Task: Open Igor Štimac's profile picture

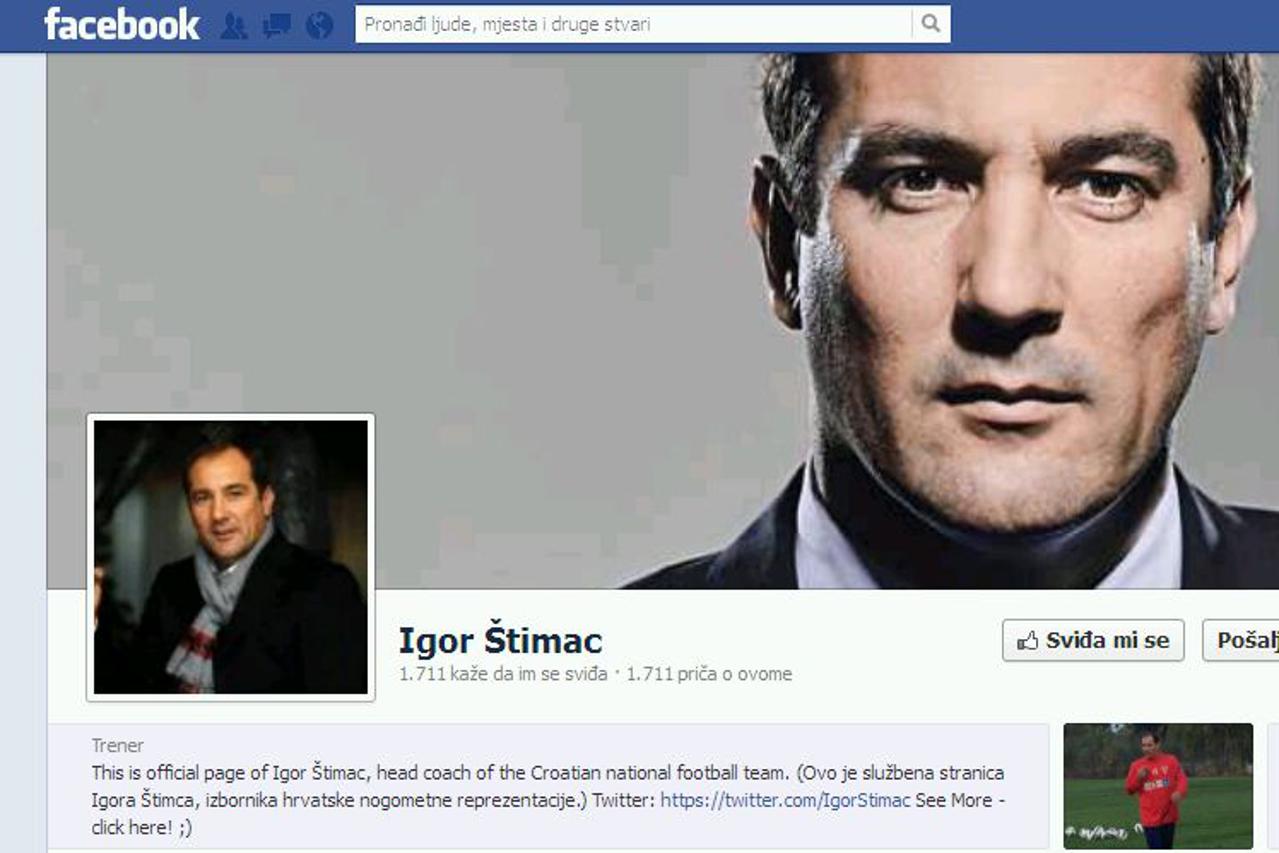Action: 230,554
